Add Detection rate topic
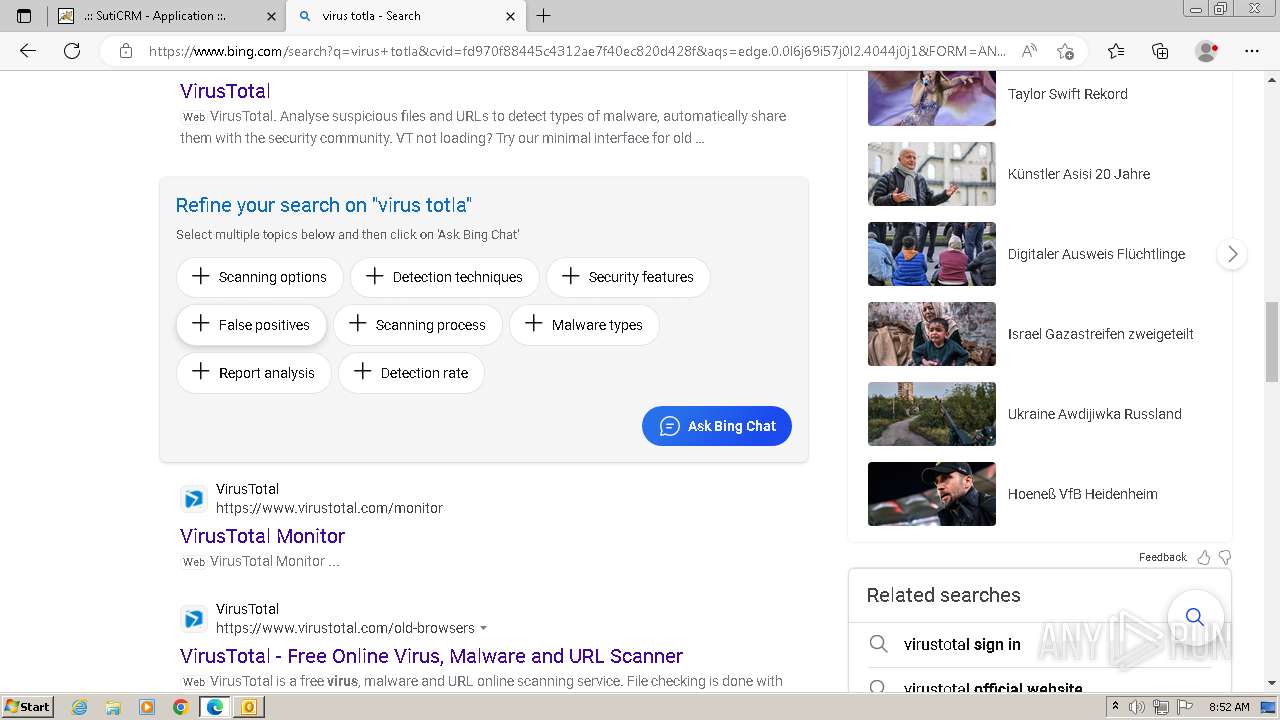The height and width of the screenshot is (720, 1280). (x=412, y=373)
